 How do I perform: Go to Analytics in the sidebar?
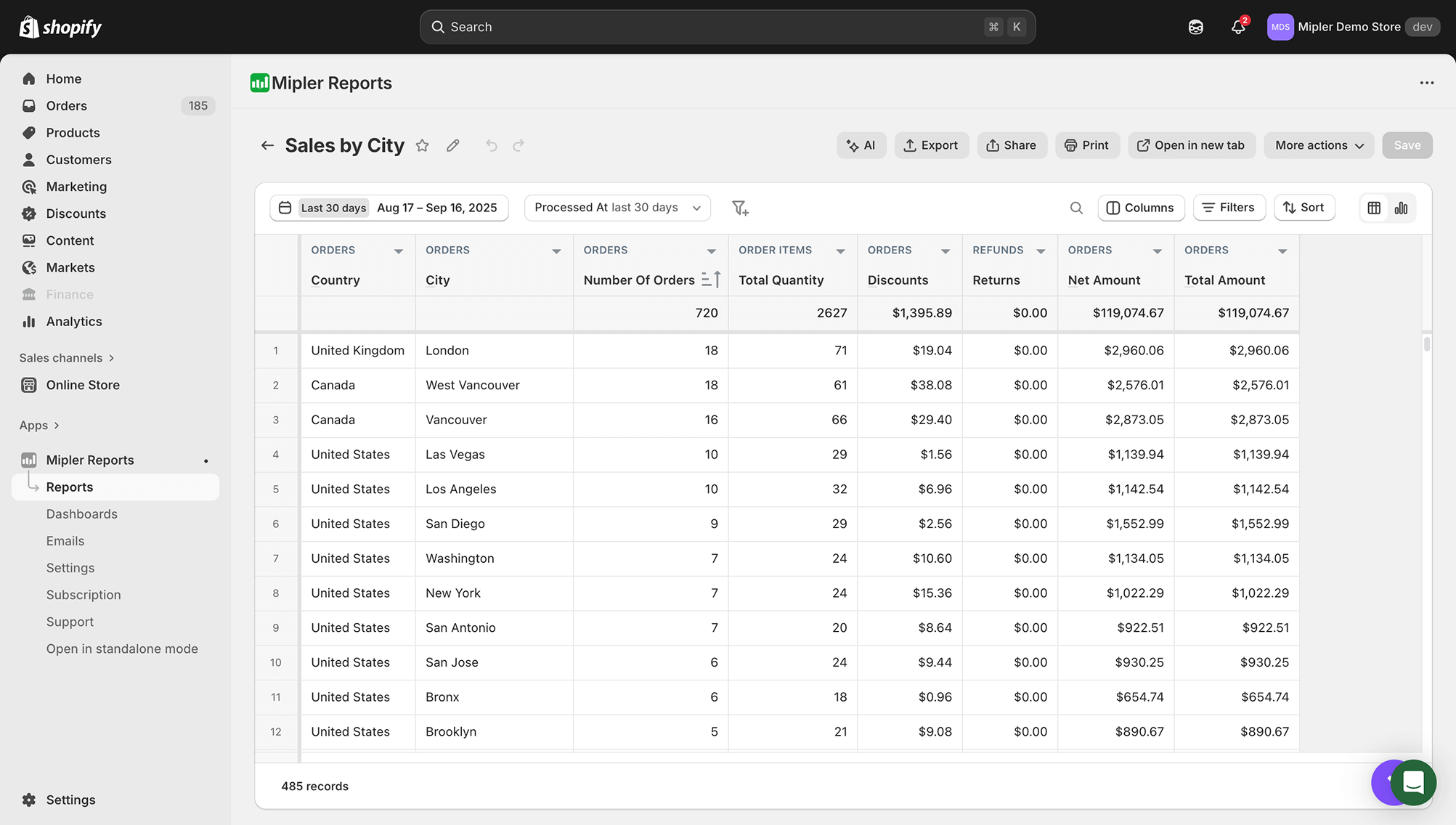[73, 322]
